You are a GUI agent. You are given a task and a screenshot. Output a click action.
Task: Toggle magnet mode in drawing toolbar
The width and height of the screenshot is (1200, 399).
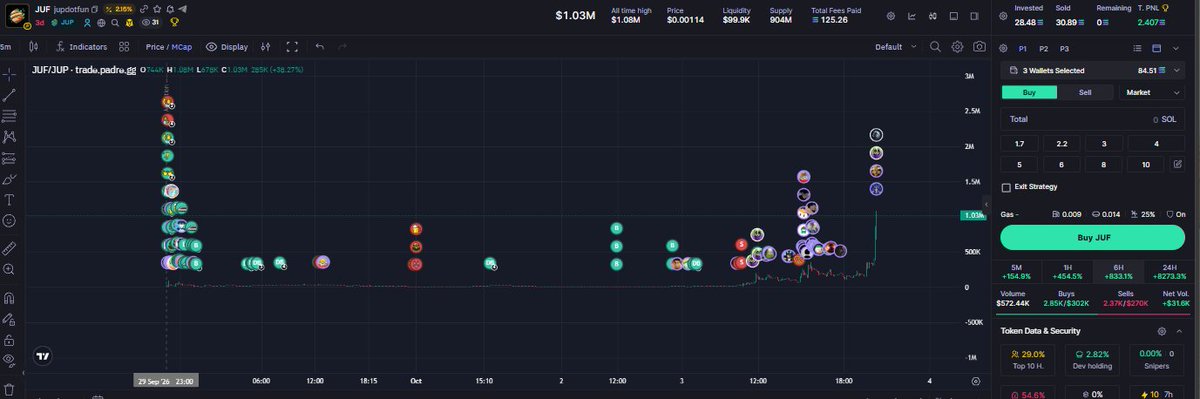tap(9, 297)
